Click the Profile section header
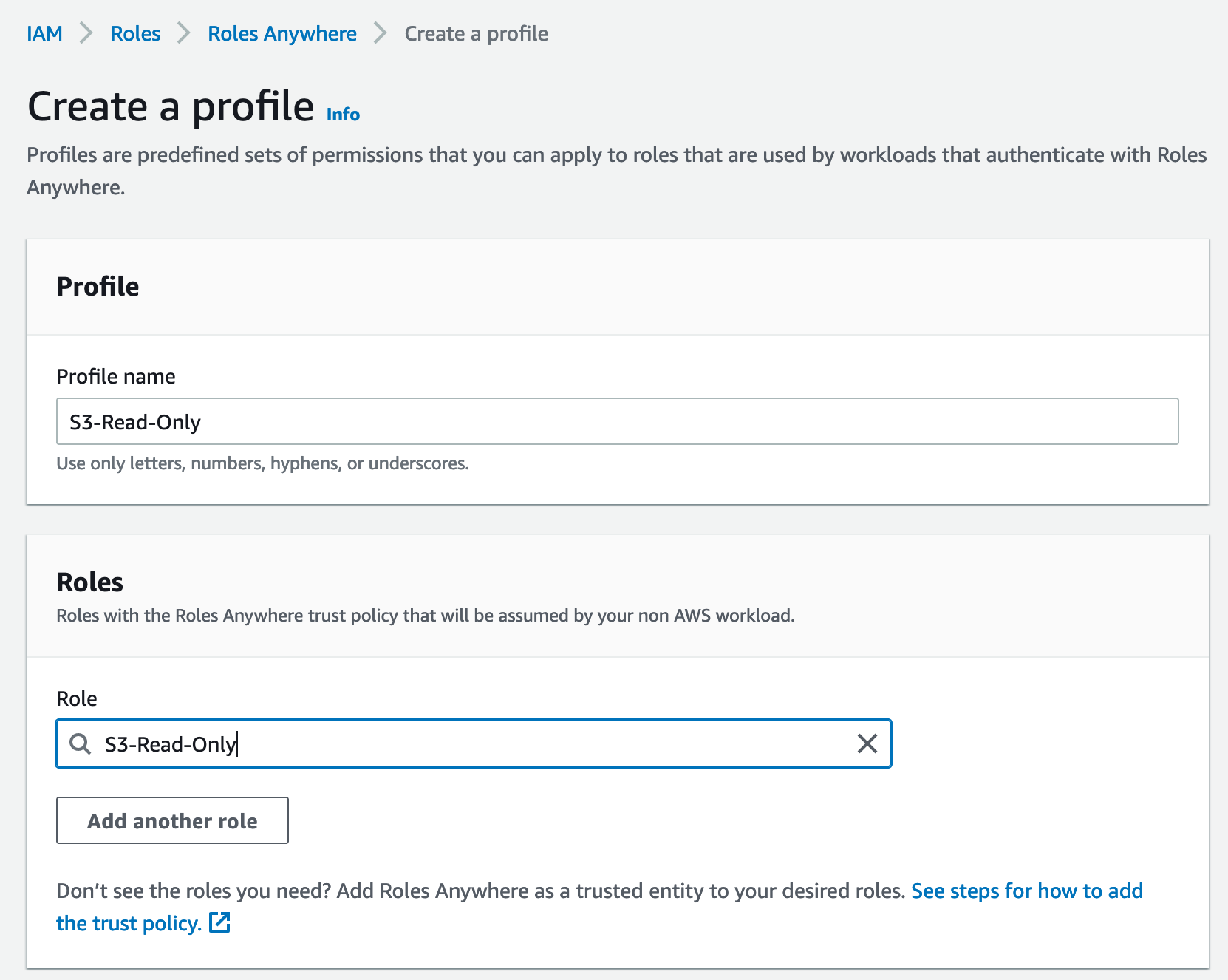Screen dimensions: 1228x980 pyautogui.click(x=97, y=287)
